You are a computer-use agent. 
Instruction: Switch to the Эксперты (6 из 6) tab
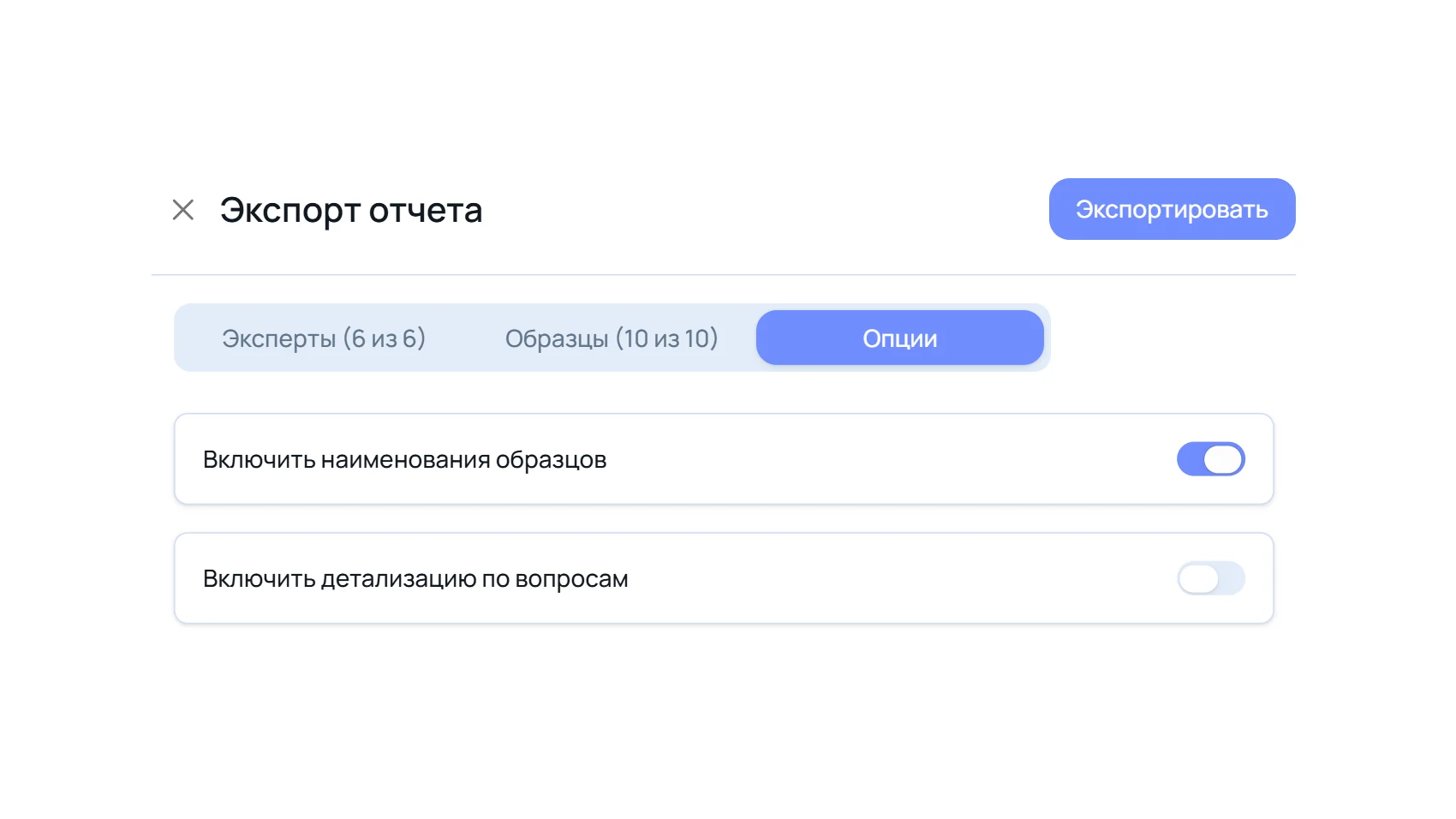[x=324, y=338]
